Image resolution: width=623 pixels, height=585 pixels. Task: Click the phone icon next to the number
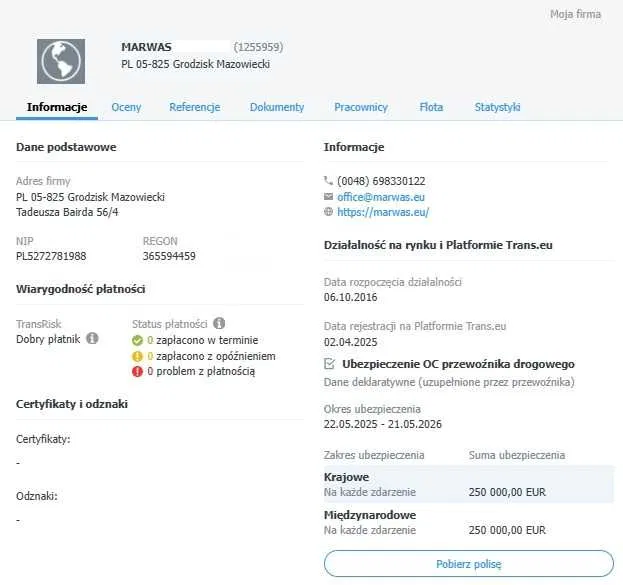[x=328, y=181]
